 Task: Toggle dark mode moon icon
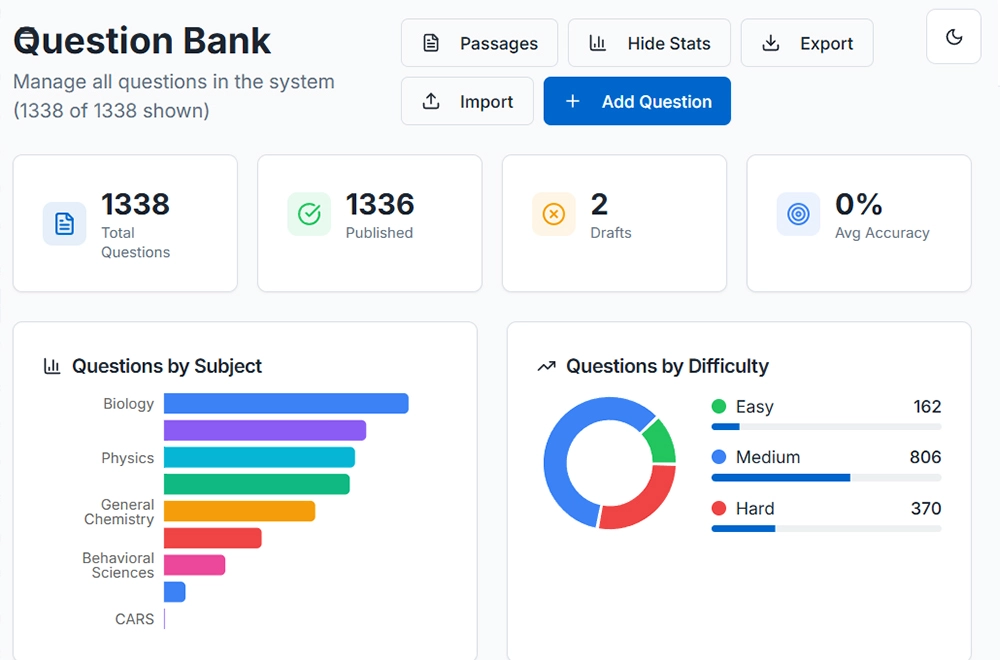click(953, 37)
